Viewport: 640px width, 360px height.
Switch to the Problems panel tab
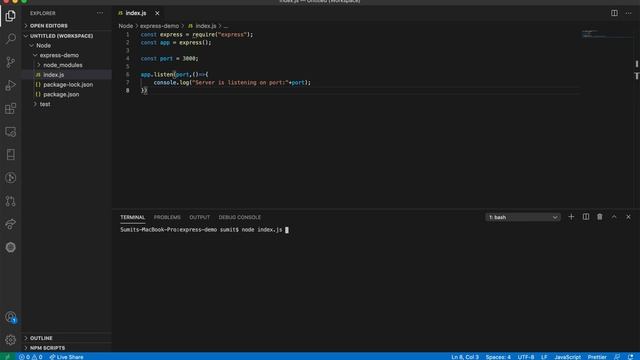pos(167,217)
